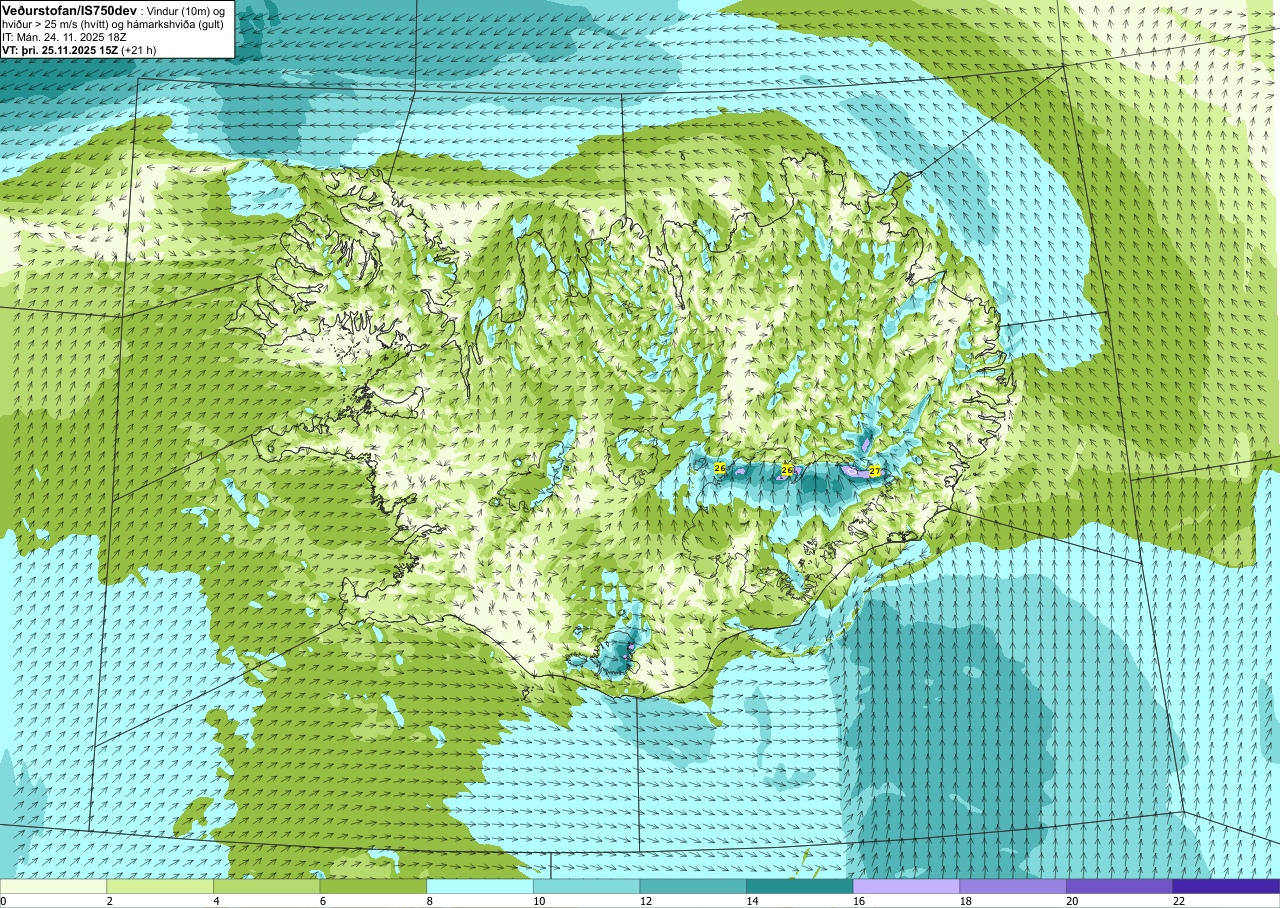Click the scale label 22
Screen dimensions: 1280x908
click(1179, 901)
